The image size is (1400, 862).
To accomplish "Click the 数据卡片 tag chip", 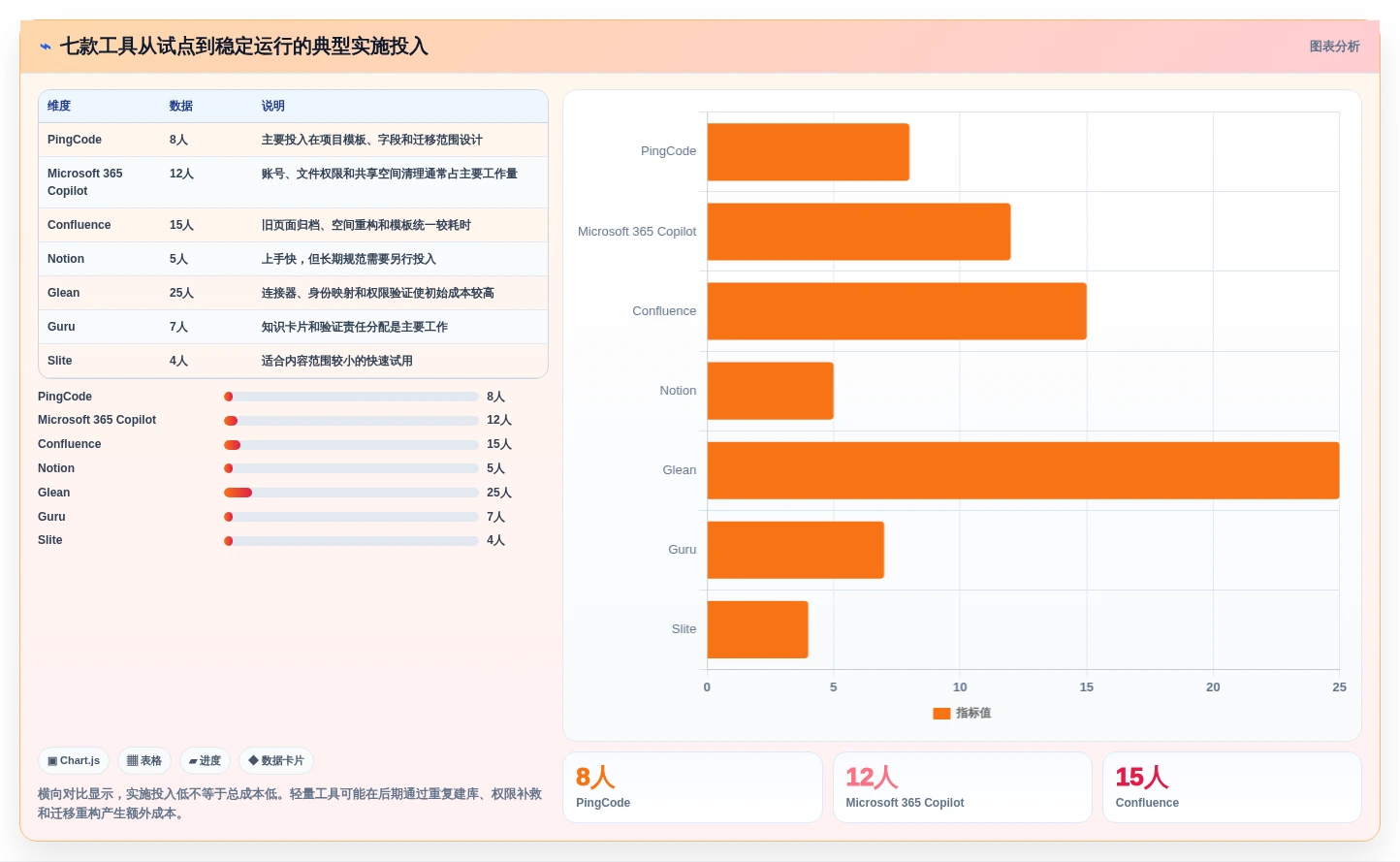I will coord(276,761).
